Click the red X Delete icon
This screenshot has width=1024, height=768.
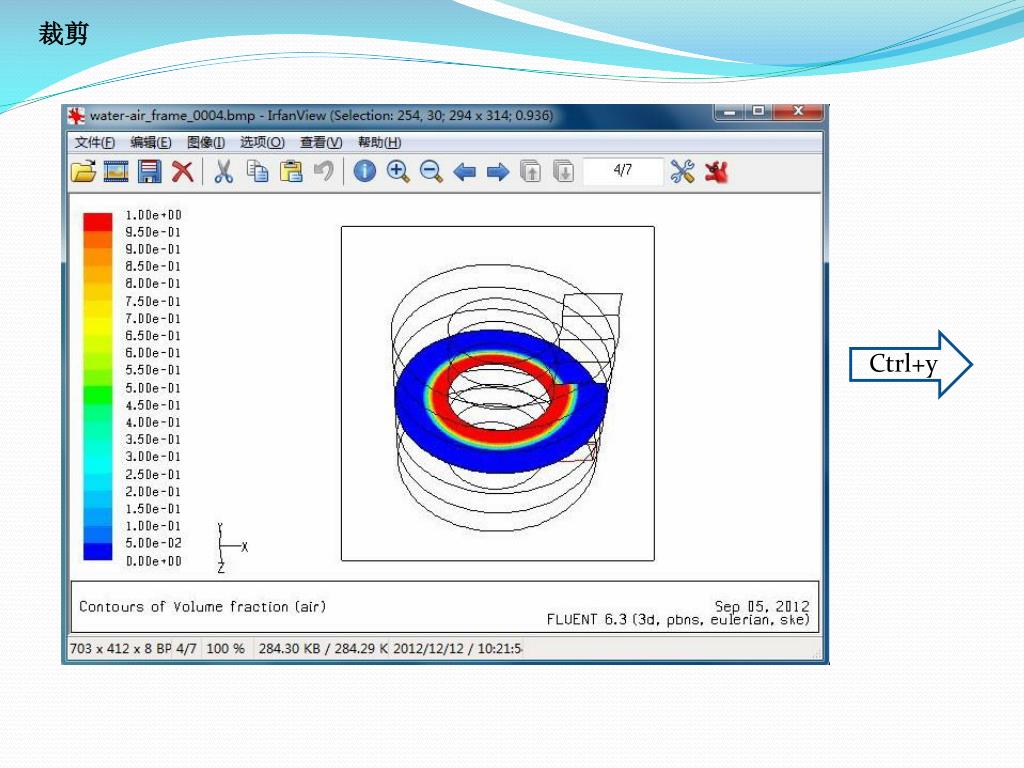[x=182, y=172]
